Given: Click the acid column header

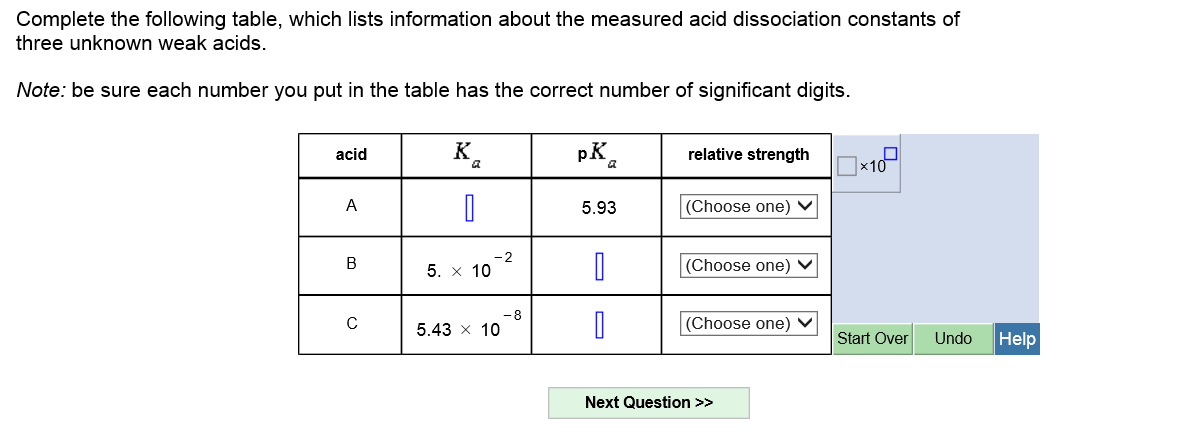Looking at the screenshot, I should tap(351, 154).
